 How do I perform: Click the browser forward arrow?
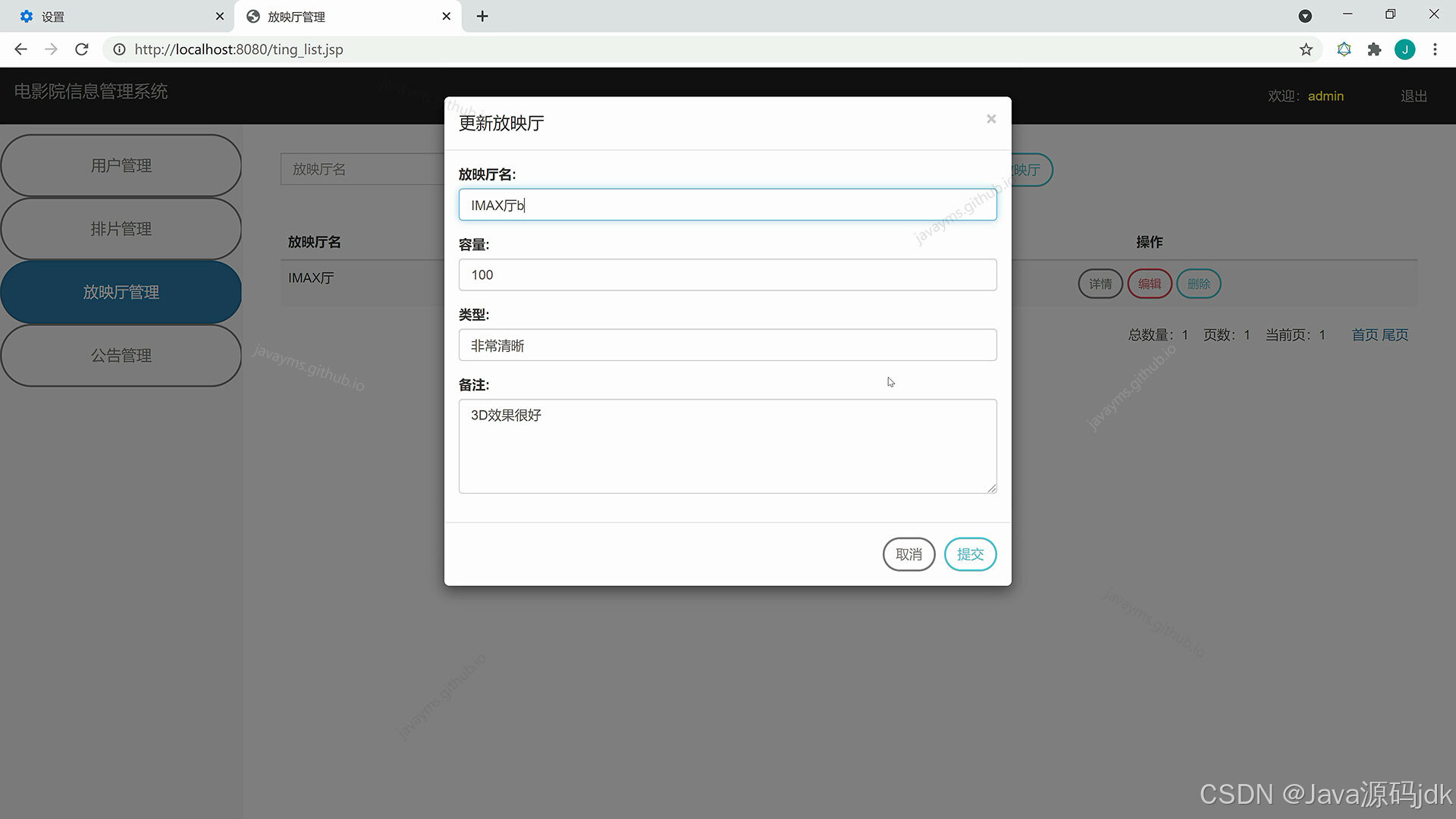coord(51,49)
